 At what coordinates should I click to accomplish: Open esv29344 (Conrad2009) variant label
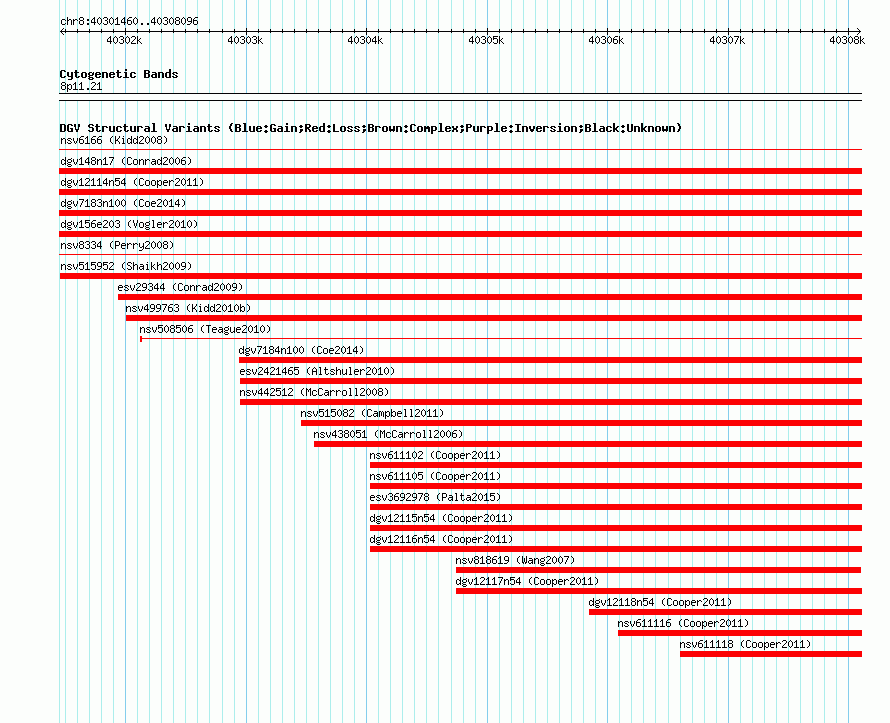click(x=180, y=287)
